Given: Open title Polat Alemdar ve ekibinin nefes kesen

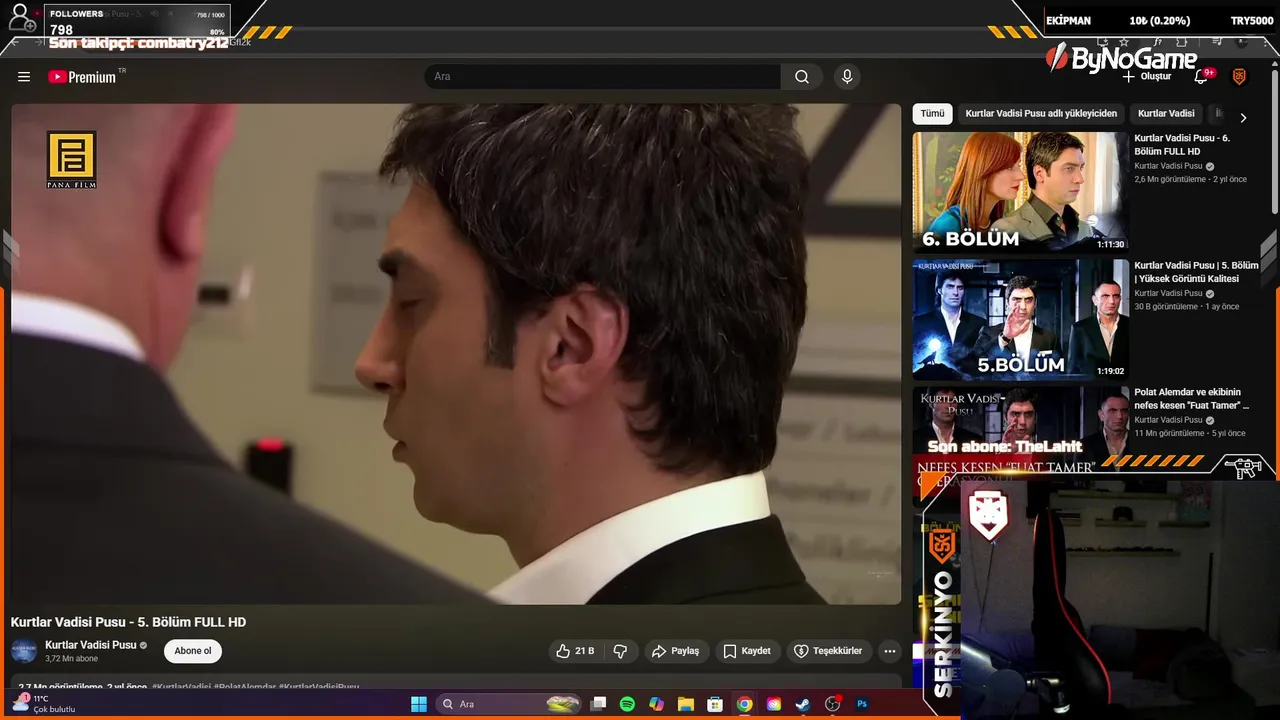Looking at the screenshot, I should 1191,399.
